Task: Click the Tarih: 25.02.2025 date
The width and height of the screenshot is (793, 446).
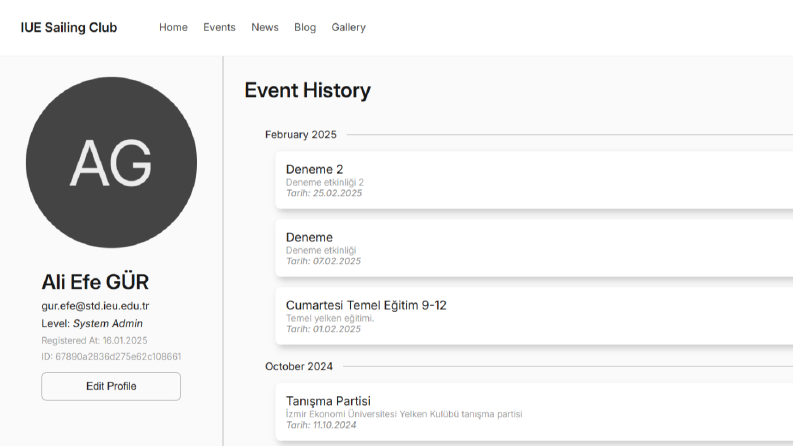Action: [324, 193]
